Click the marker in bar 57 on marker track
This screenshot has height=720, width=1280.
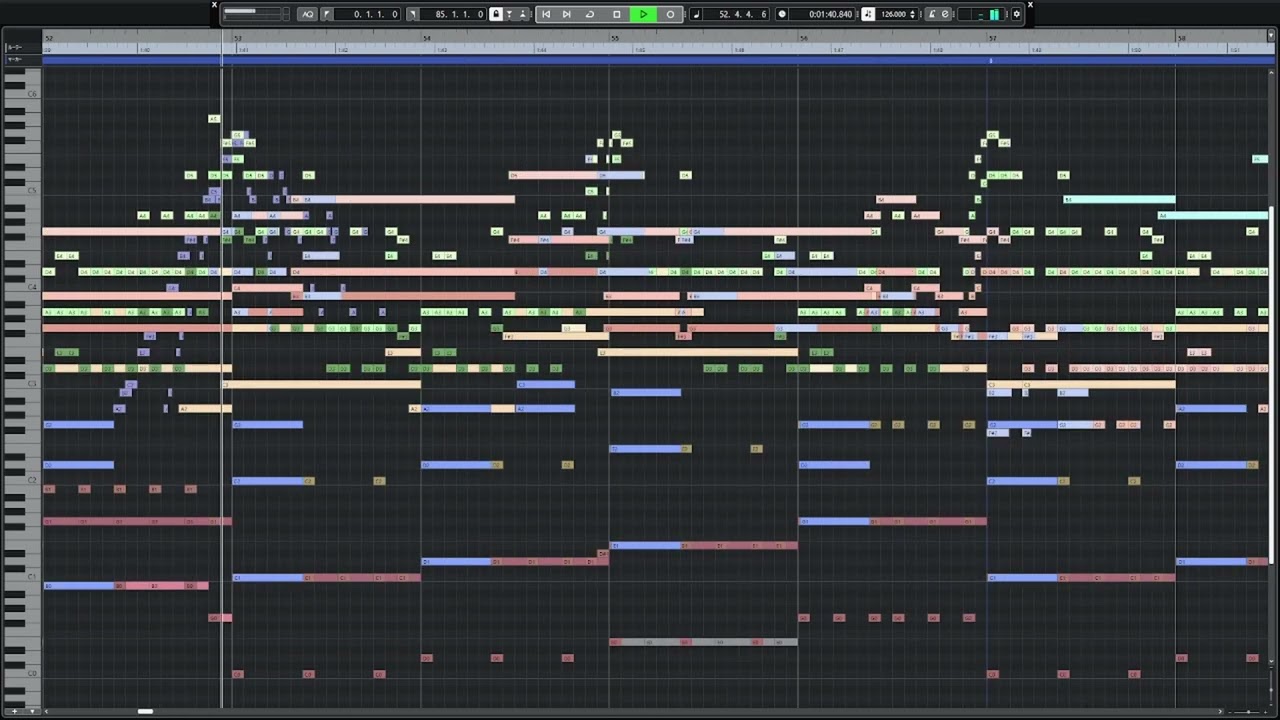tap(991, 60)
